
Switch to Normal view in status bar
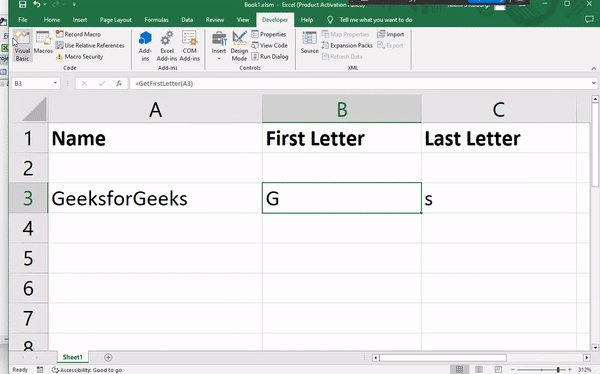pos(459,369)
